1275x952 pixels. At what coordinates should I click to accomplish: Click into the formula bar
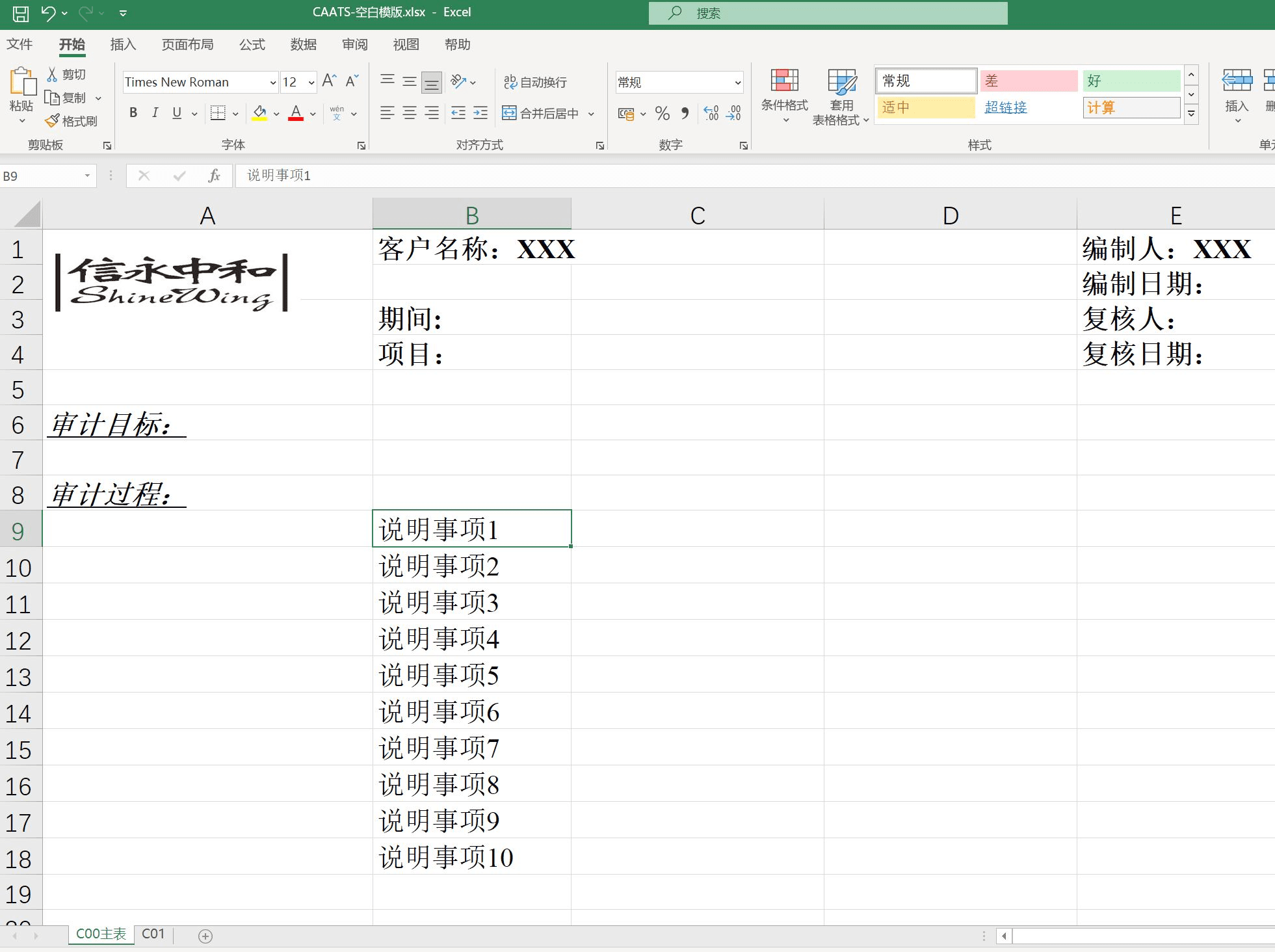754,176
